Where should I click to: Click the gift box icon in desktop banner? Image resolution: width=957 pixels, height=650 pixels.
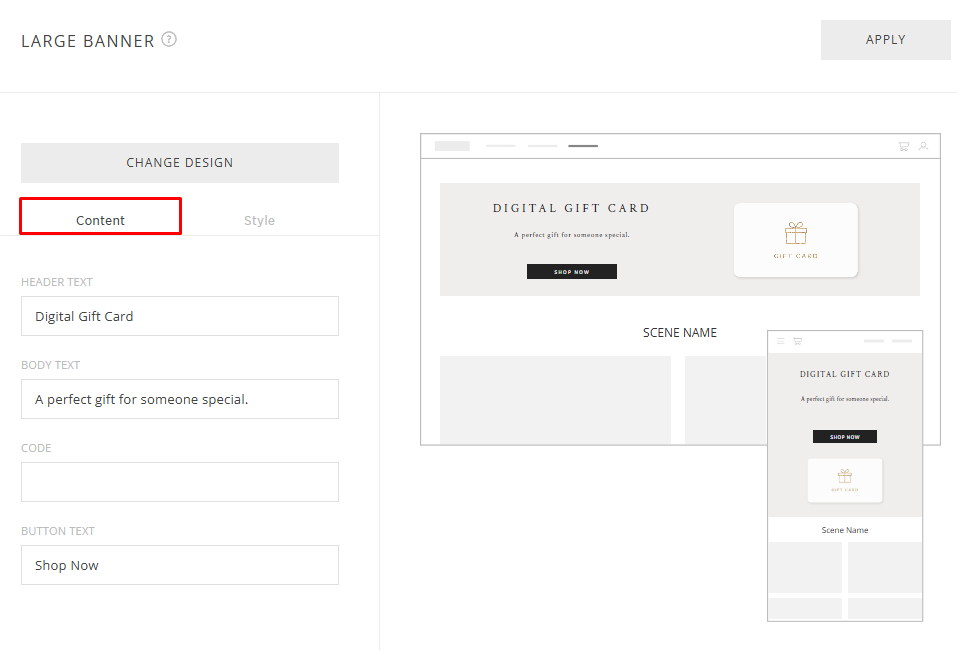(796, 233)
